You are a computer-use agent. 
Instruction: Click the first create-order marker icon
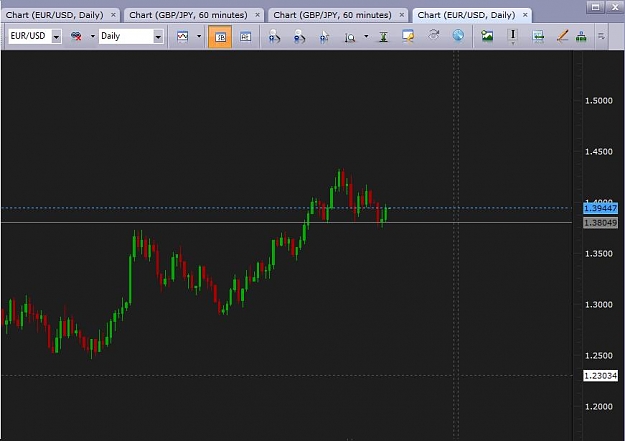coord(274,36)
